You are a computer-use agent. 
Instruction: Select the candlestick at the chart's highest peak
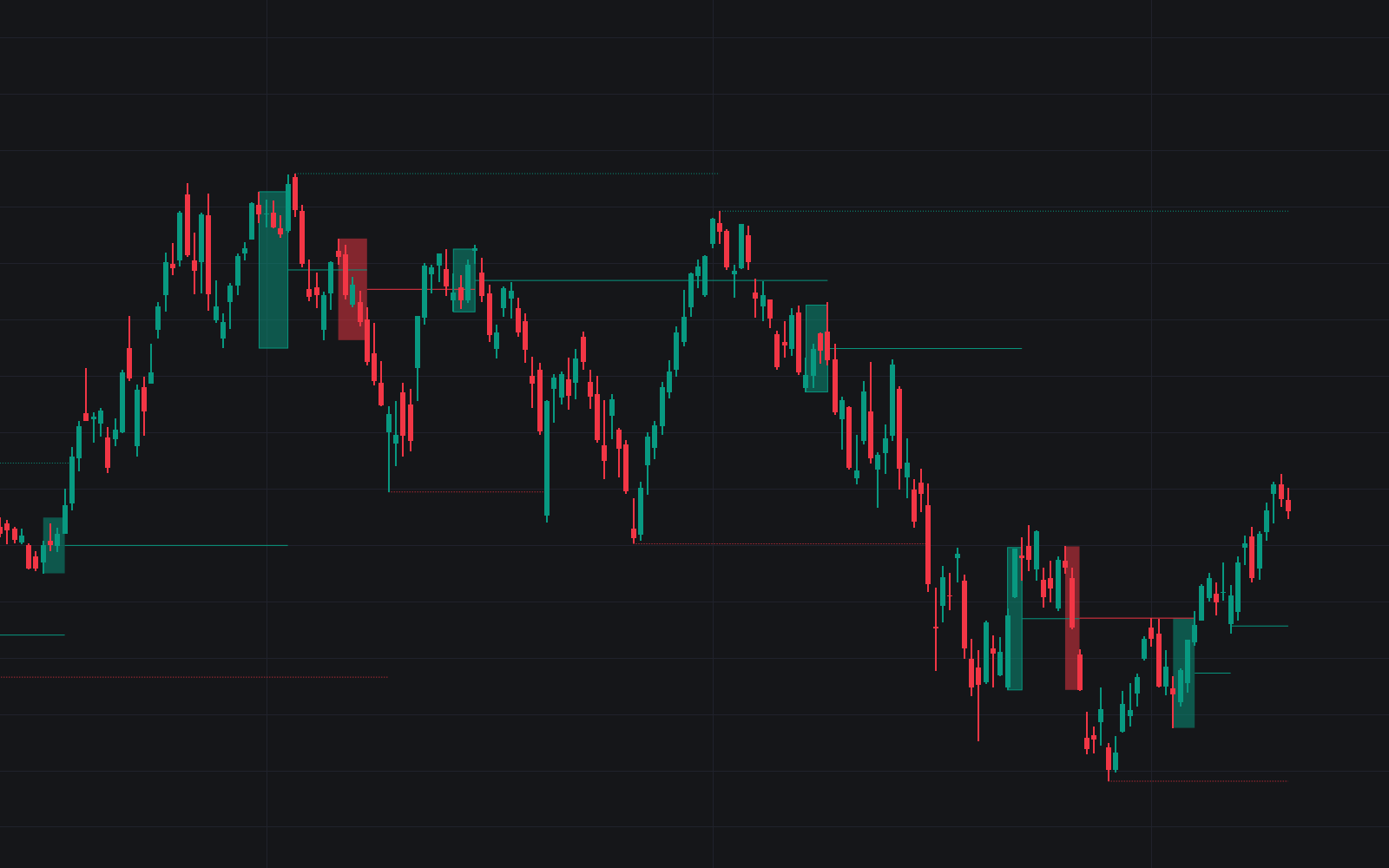pyautogui.click(x=295, y=194)
